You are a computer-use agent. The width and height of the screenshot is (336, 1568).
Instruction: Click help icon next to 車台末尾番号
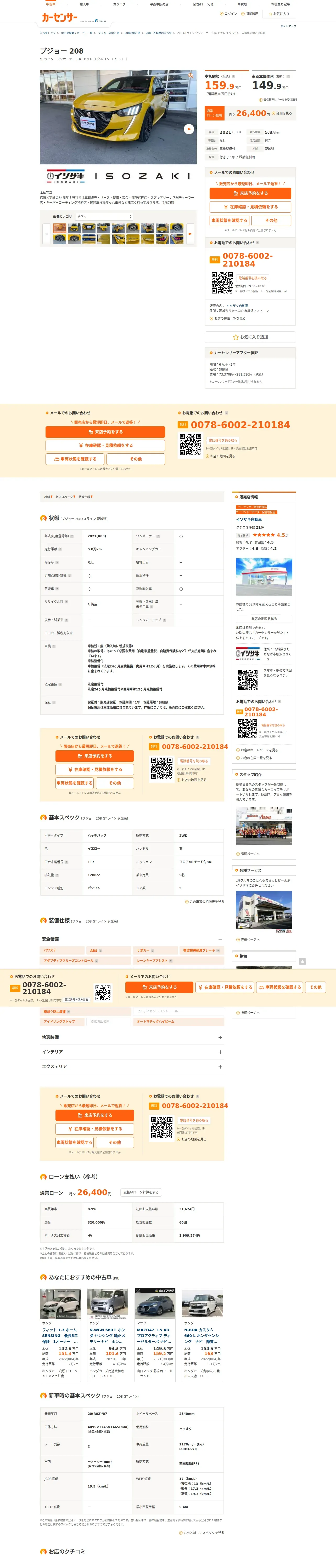66,862
